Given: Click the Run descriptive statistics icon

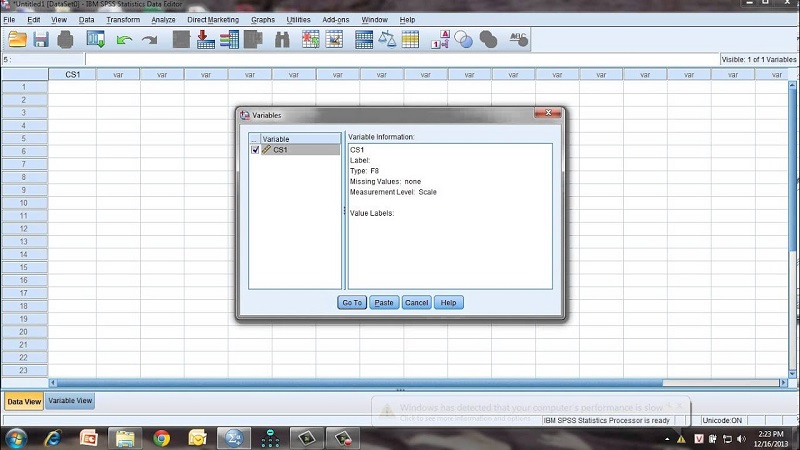Looking at the screenshot, I should [254, 39].
